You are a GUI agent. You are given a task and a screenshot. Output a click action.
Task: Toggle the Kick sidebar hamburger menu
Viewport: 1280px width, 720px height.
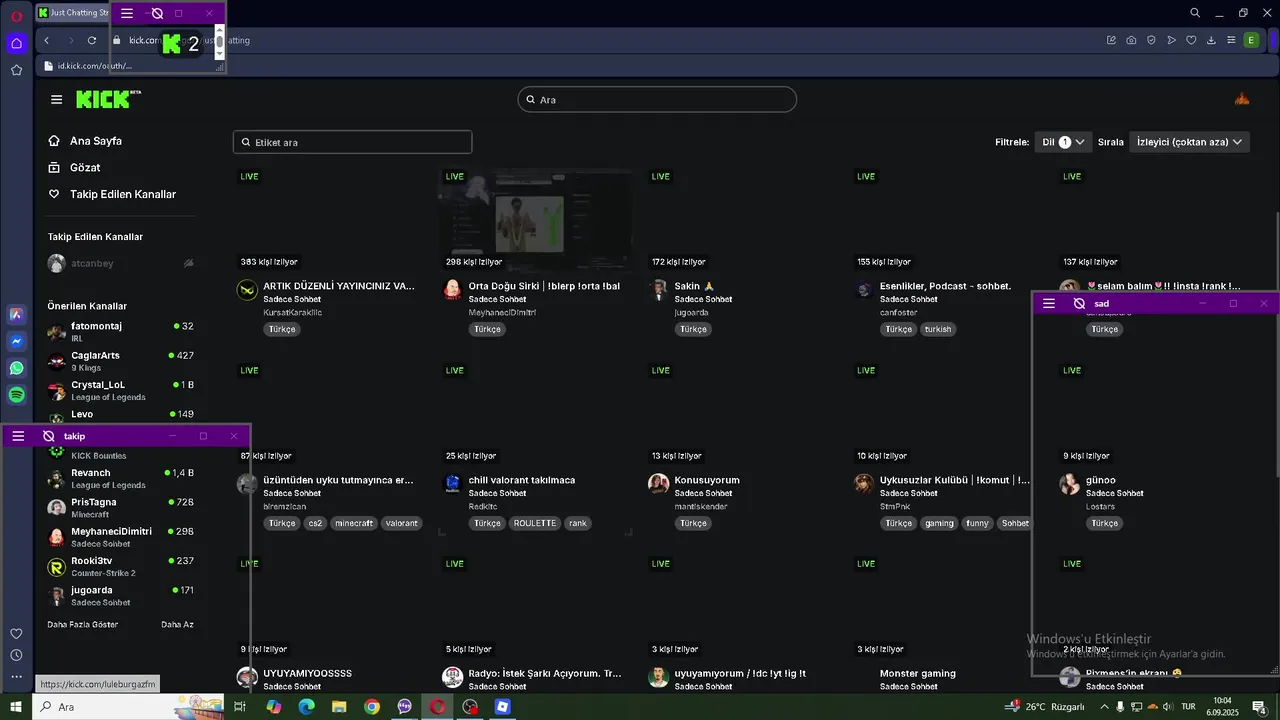(56, 99)
